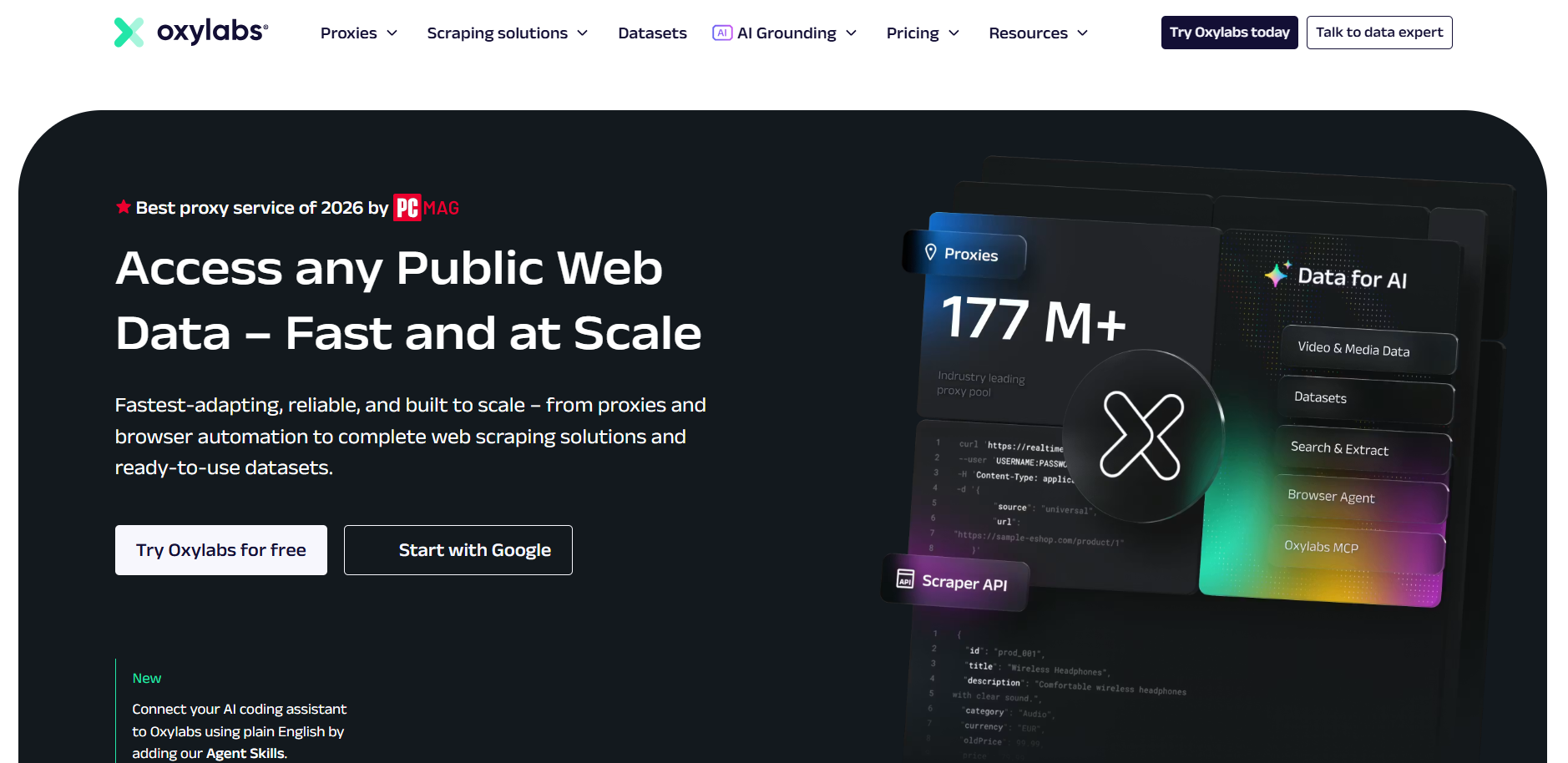Click the "Search & Extract" card
Viewport: 1568px width, 763px height.
(1363, 451)
